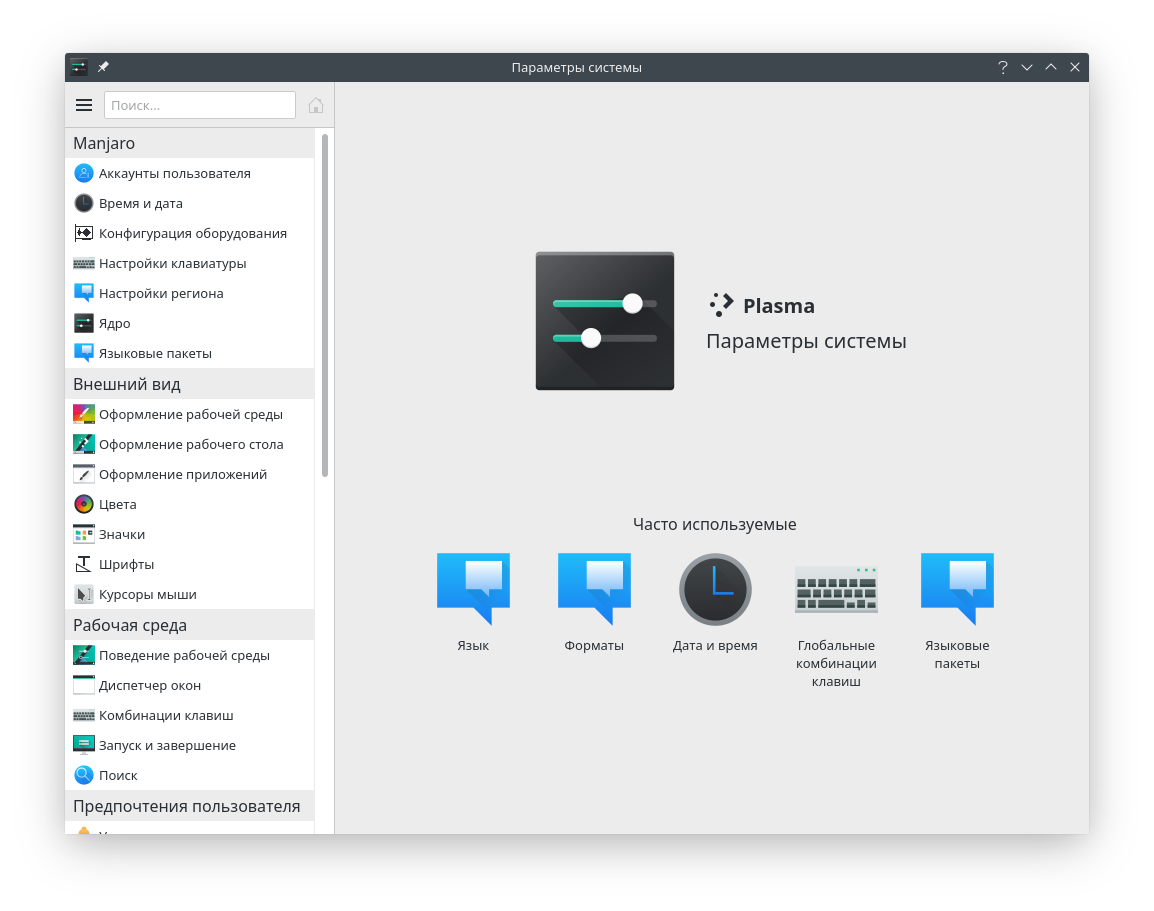
Task: Open the "Ядро" kernel settings
Action: point(112,323)
